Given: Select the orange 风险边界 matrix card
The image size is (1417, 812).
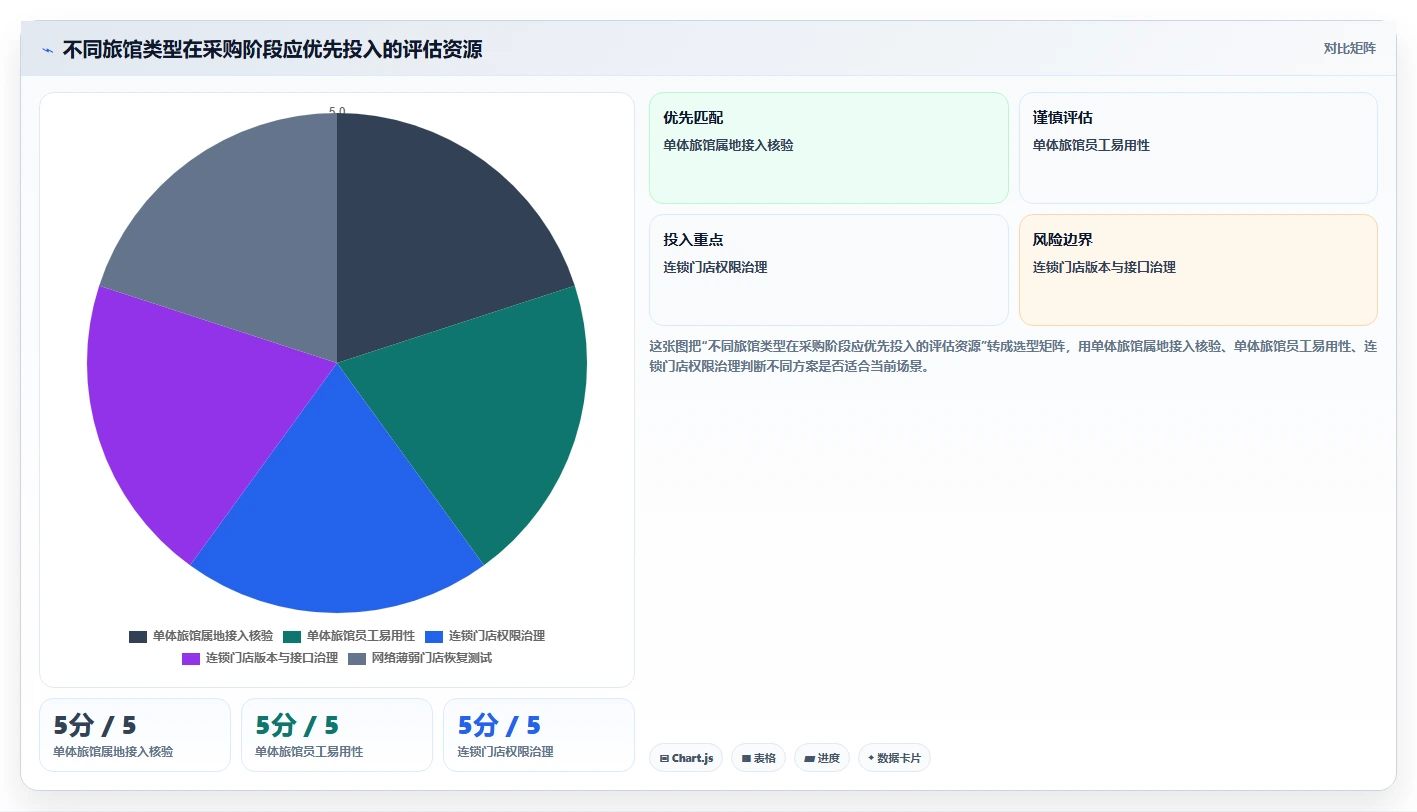Looking at the screenshot, I should (x=1198, y=270).
